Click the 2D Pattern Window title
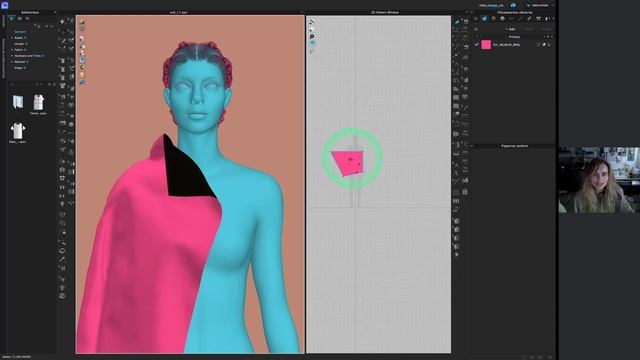The width and height of the screenshot is (640, 360). tap(384, 13)
